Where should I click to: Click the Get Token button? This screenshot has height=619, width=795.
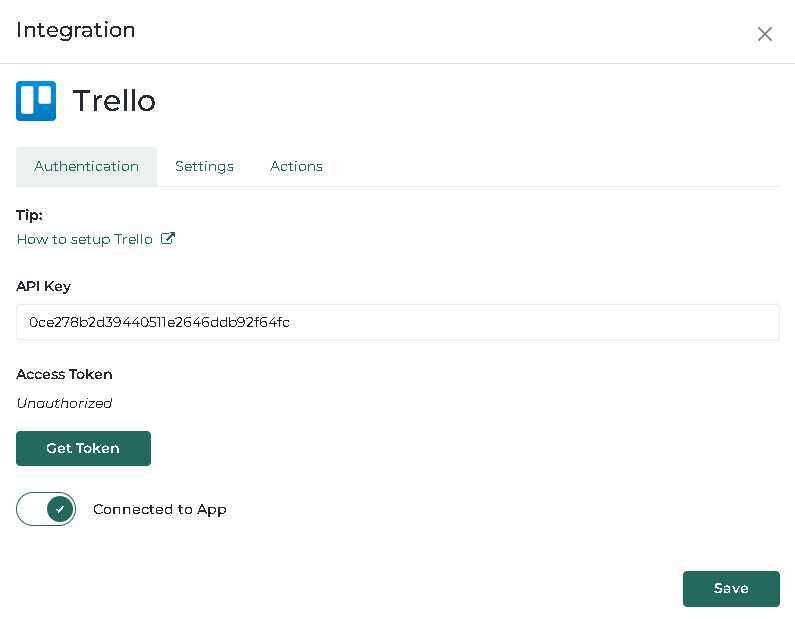click(x=83, y=448)
